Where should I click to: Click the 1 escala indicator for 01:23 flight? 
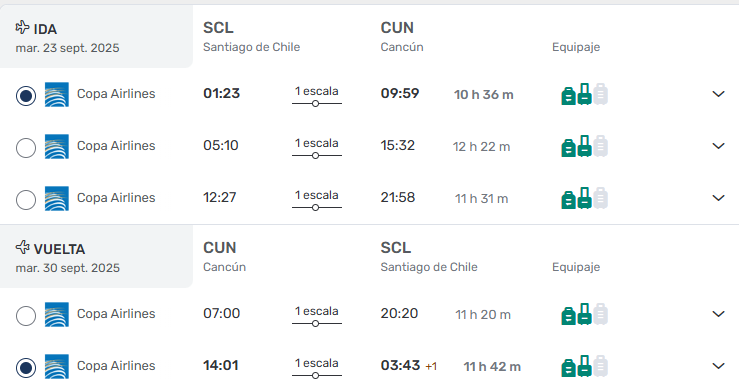pos(317,96)
